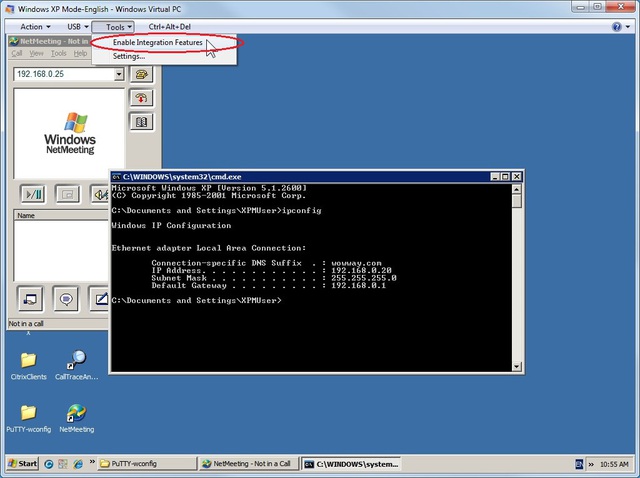Click the Start/Stop Video play-pause button
The width and height of the screenshot is (640, 478).
pos(33,194)
